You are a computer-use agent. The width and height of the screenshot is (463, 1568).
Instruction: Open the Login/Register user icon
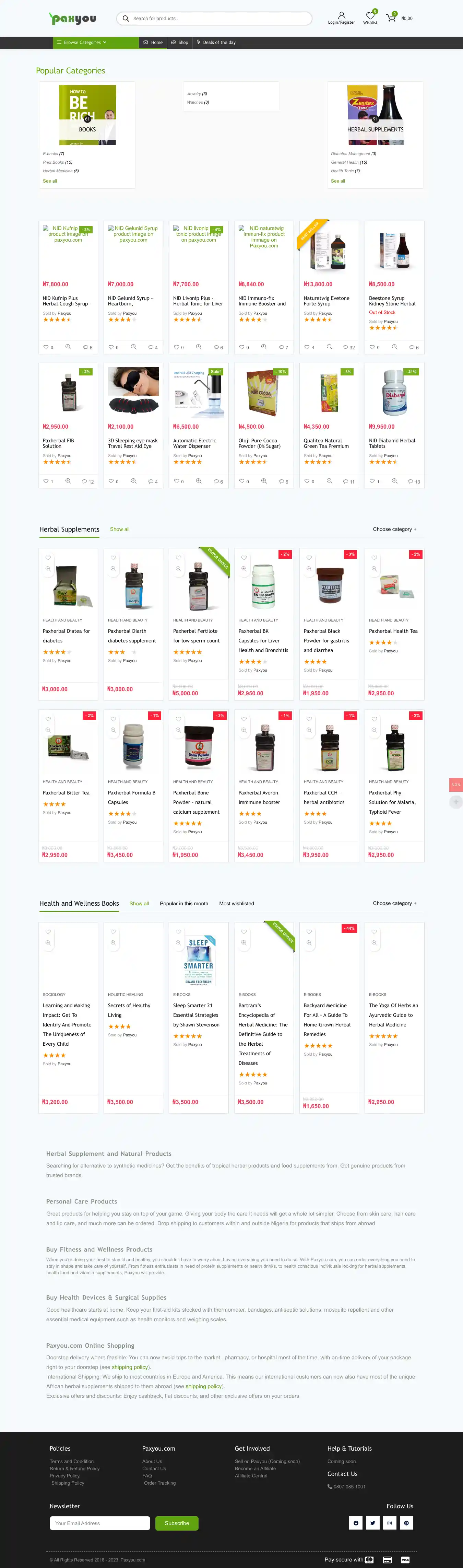coord(341,15)
